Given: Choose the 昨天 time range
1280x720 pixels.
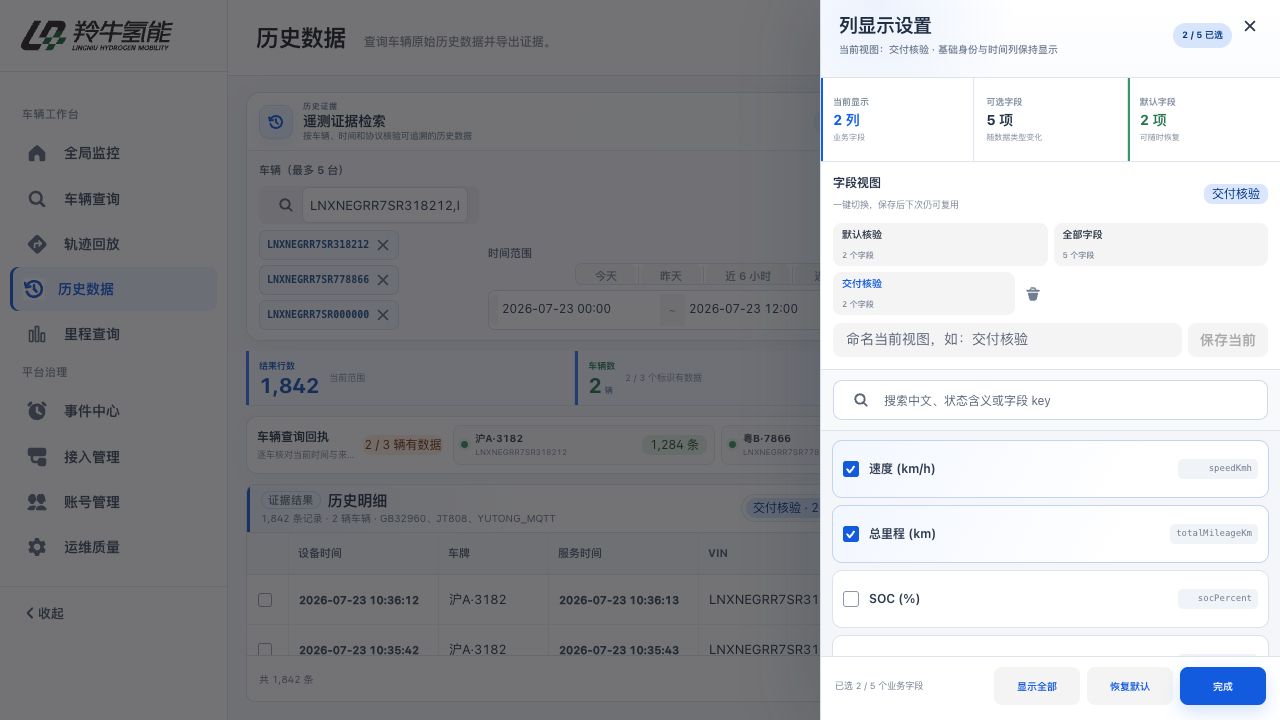Looking at the screenshot, I should [671, 276].
